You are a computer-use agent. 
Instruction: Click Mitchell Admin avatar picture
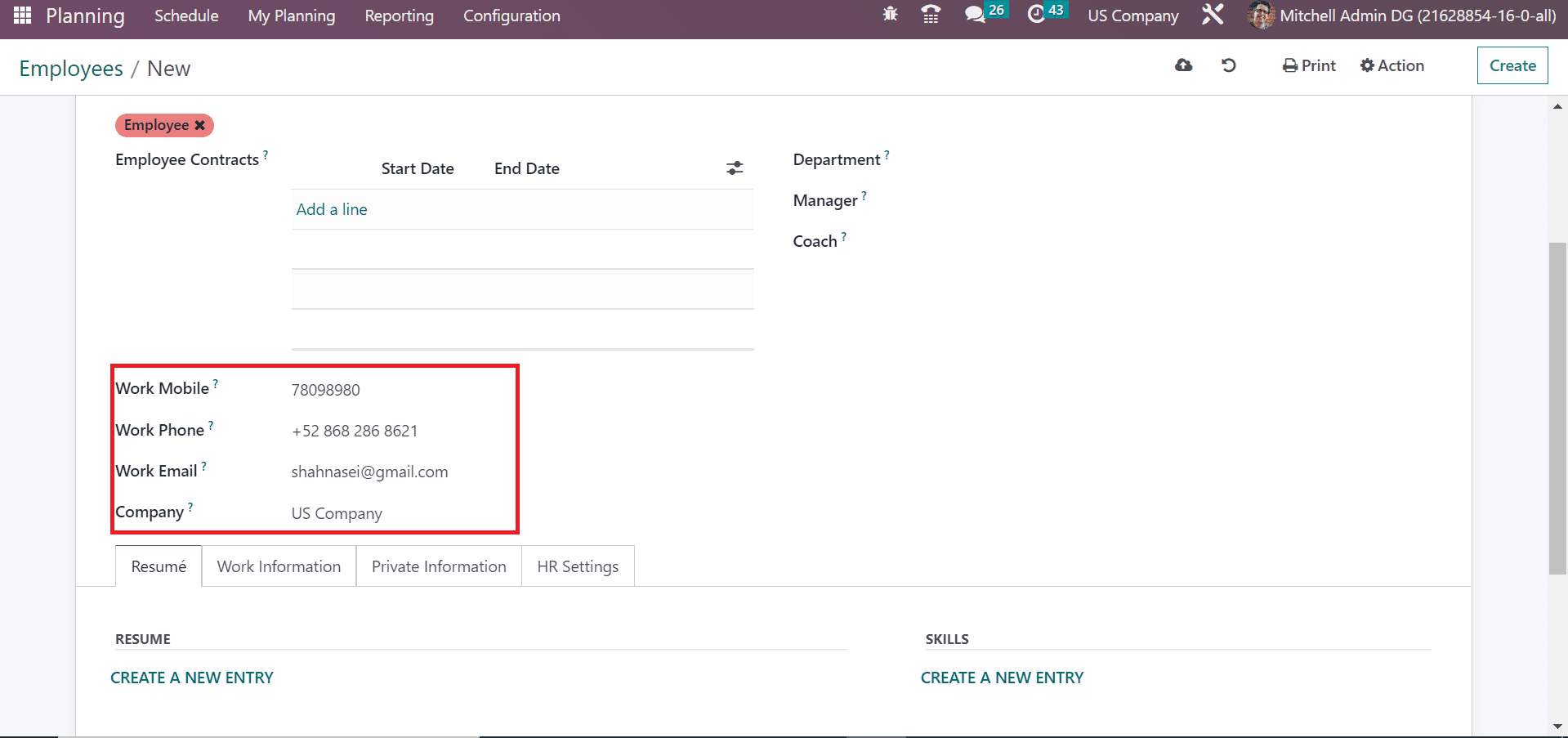click(1261, 16)
